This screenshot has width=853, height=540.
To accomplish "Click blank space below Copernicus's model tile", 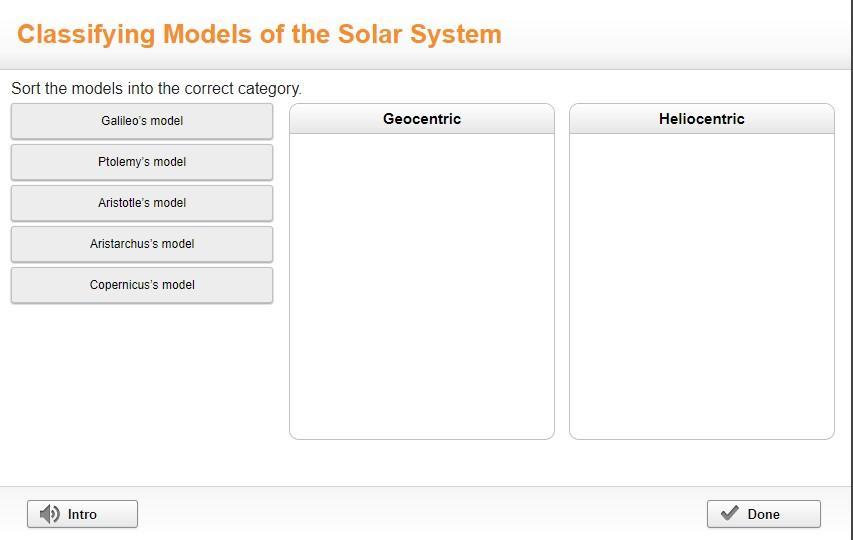I will 142,380.
